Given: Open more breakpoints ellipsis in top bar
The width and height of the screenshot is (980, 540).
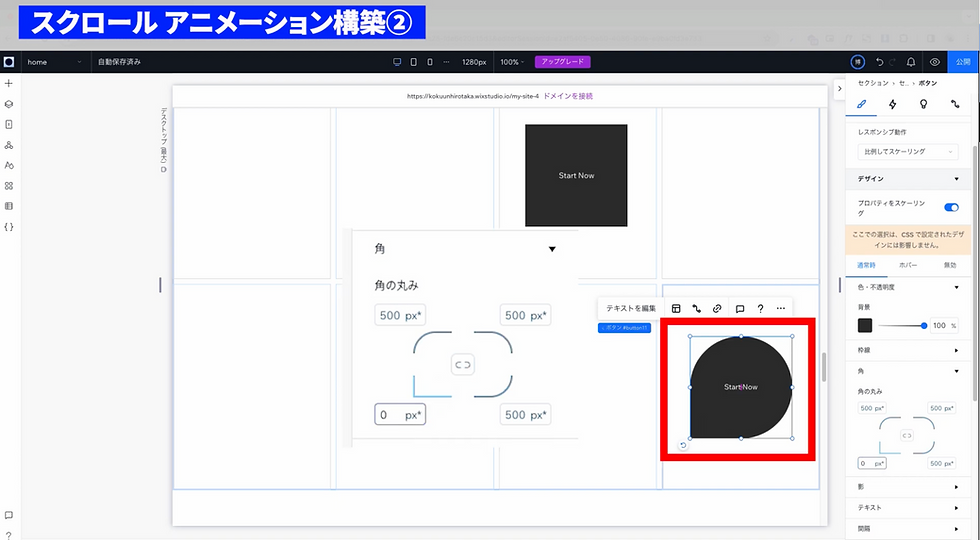Looking at the screenshot, I should click(446, 62).
